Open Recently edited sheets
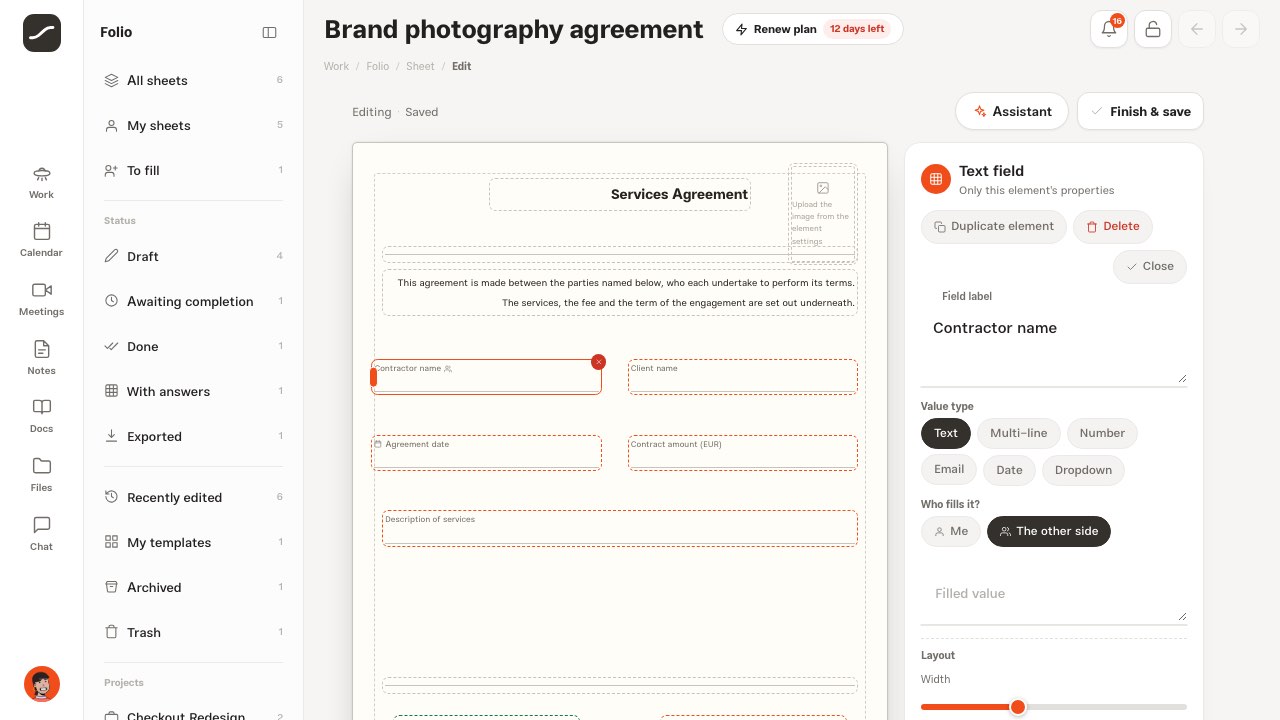This screenshot has height=720, width=1280. pyautogui.click(x=194, y=497)
